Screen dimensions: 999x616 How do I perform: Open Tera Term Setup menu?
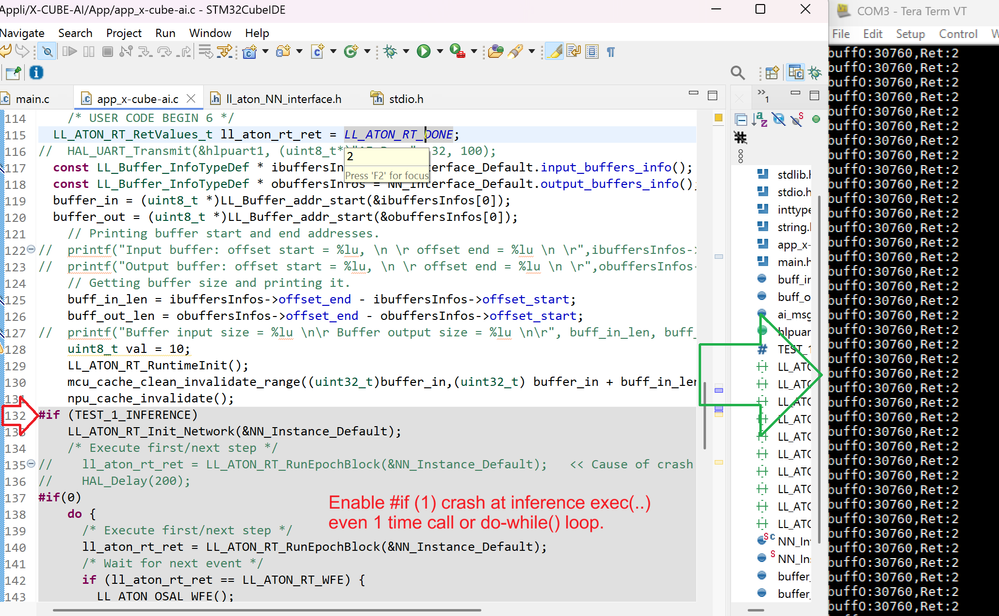tap(910, 34)
